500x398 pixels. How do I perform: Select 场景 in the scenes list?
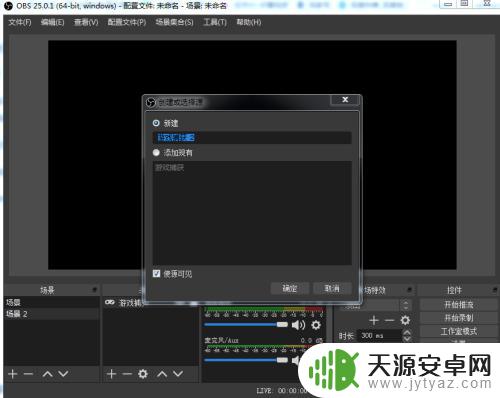click(x=51, y=302)
